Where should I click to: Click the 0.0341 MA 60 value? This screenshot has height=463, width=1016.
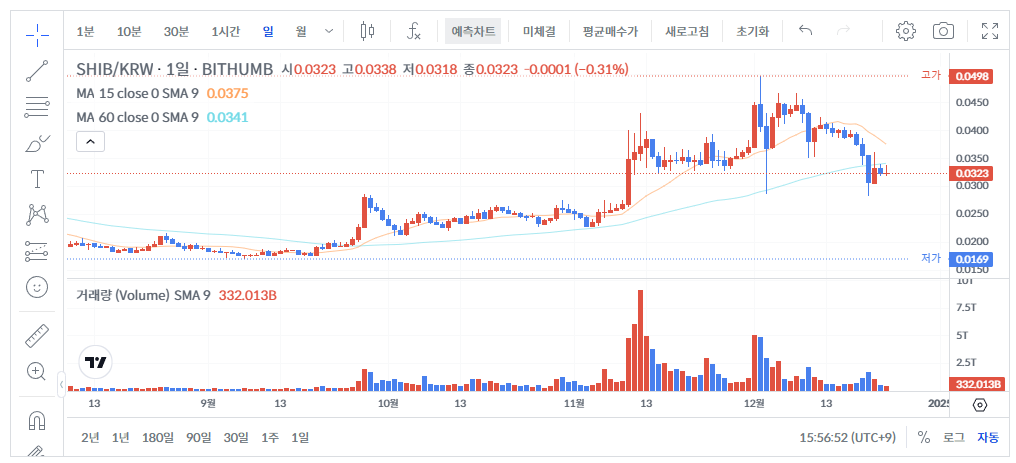click(x=227, y=117)
